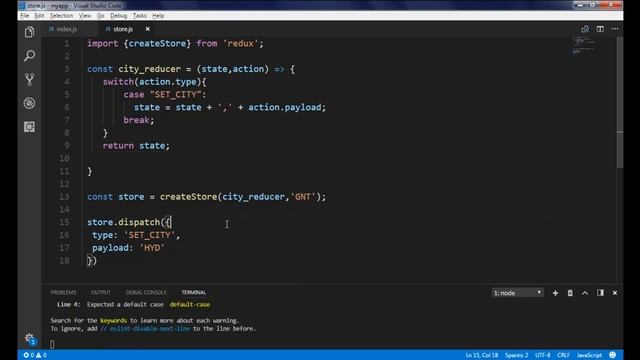This screenshot has width=640, height=360.
Task: Open the Tasks menu
Action: point(140,16)
